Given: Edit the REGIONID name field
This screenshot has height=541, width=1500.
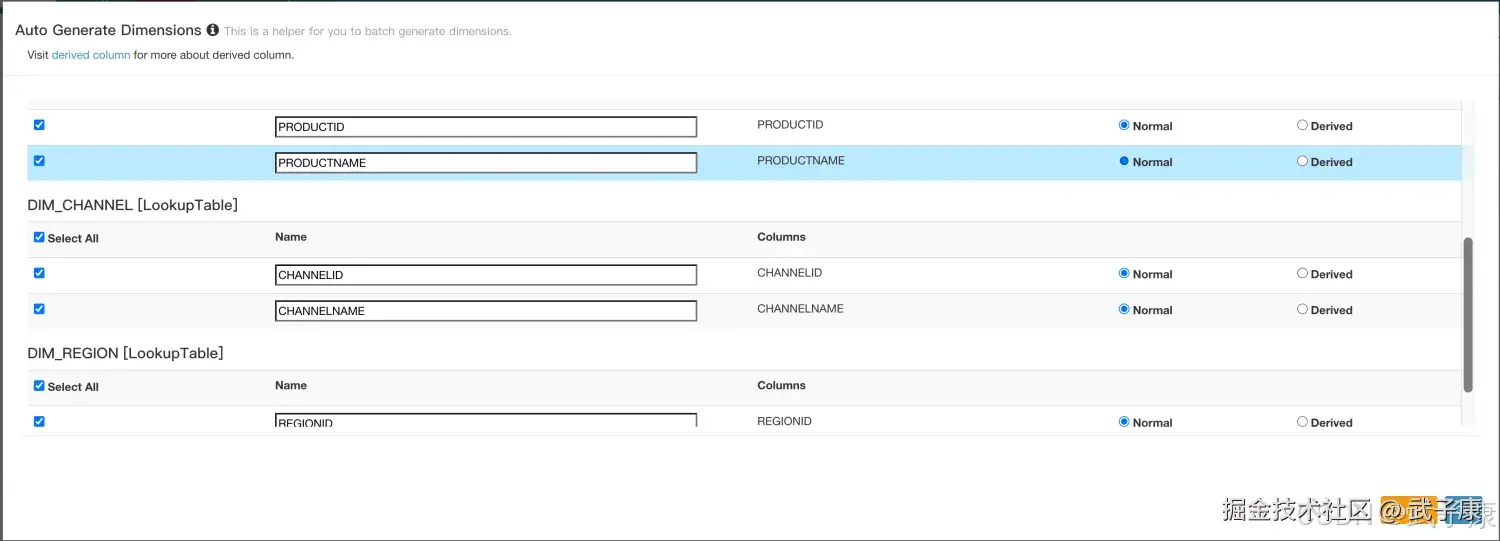Looking at the screenshot, I should (486, 421).
